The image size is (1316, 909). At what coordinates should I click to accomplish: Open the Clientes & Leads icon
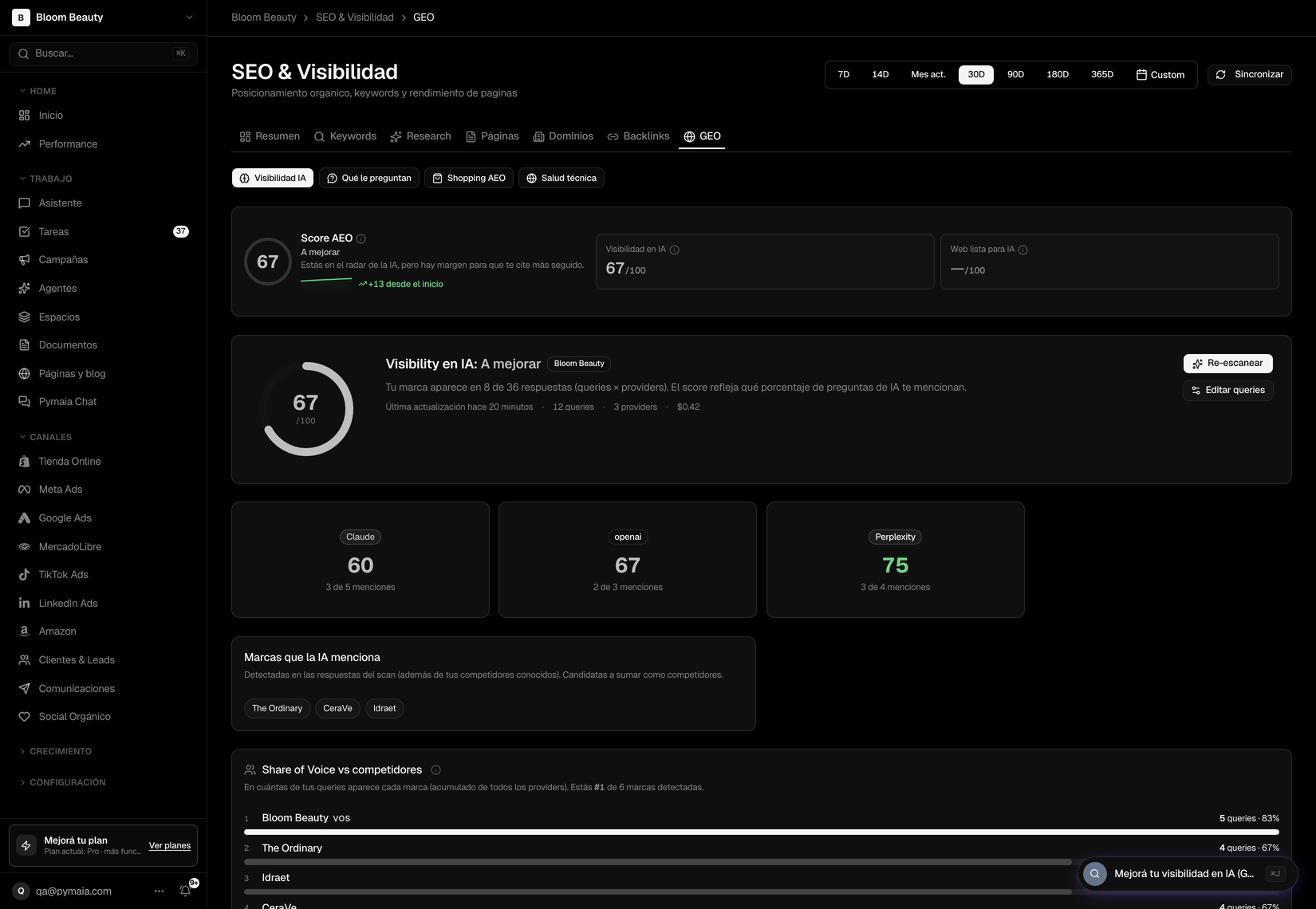tap(24, 660)
